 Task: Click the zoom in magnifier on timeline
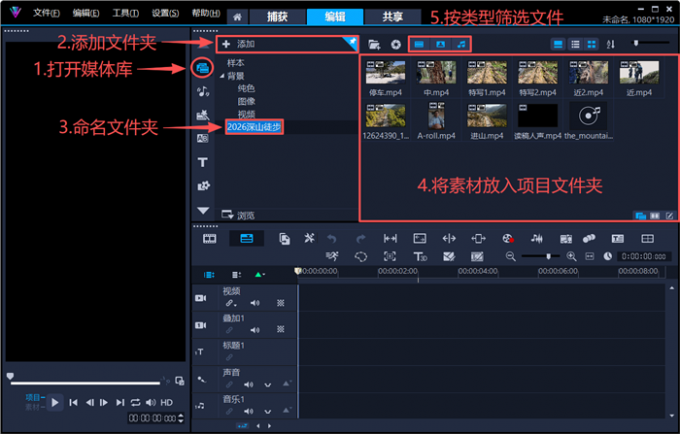point(571,256)
